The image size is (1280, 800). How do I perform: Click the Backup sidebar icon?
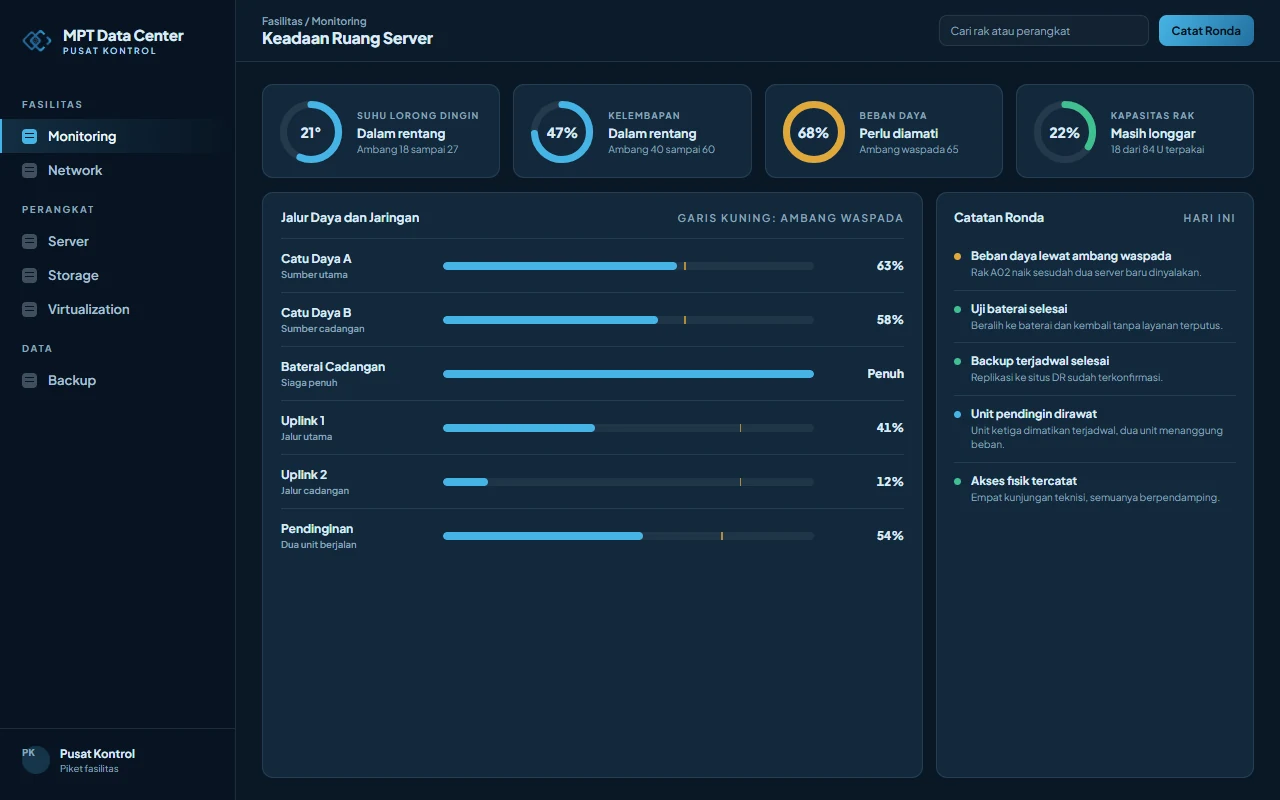(29, 380)
